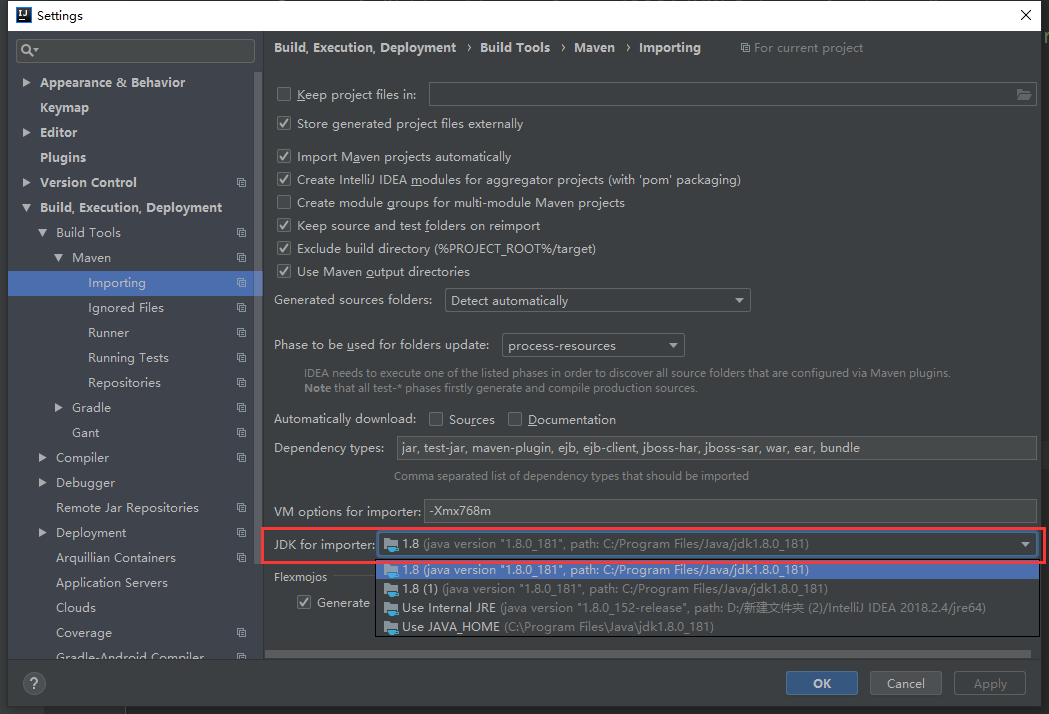1049x714 pixels.
Task: Click project-level icon beside Build Tools
Action: tap(242, 233)
